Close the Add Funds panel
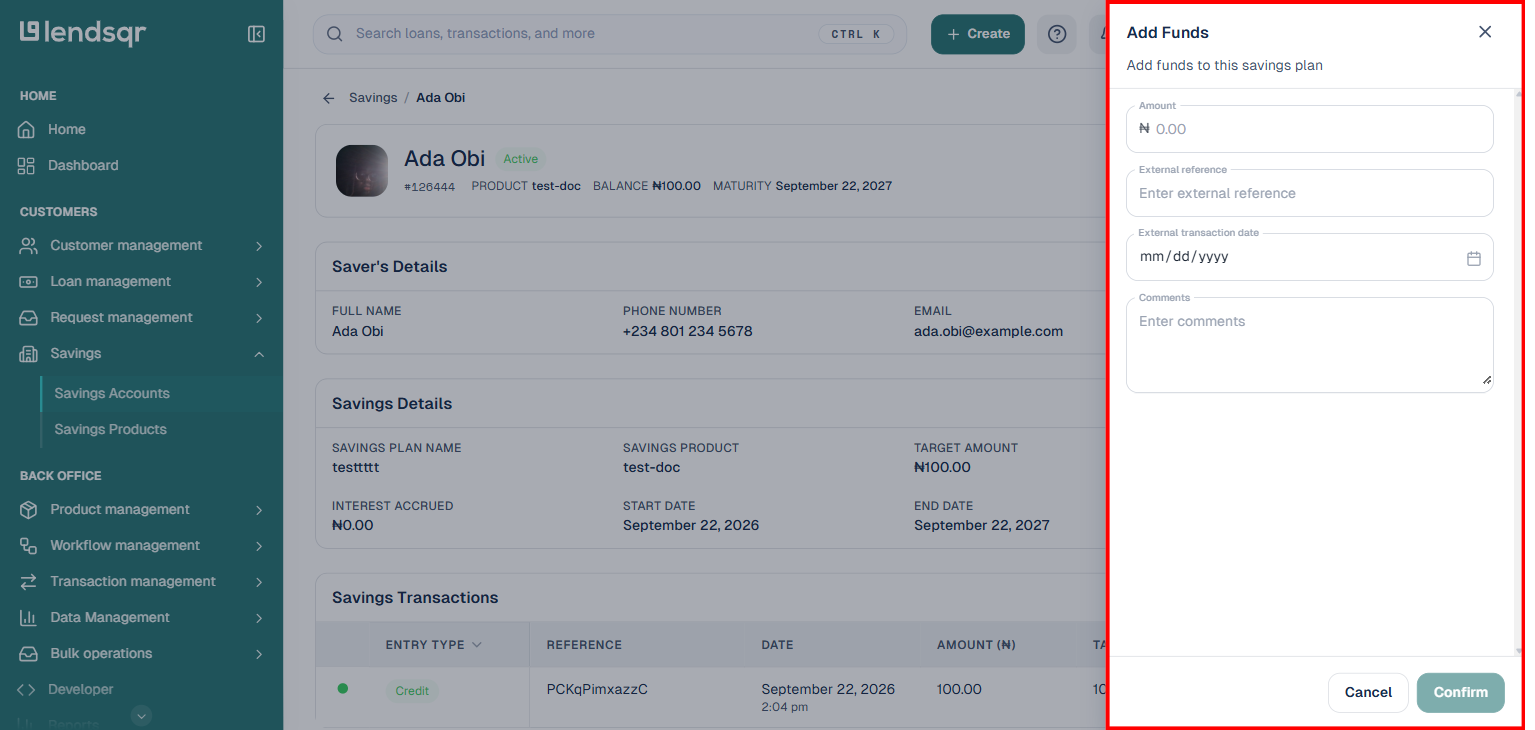 (x=1485, y=32)
